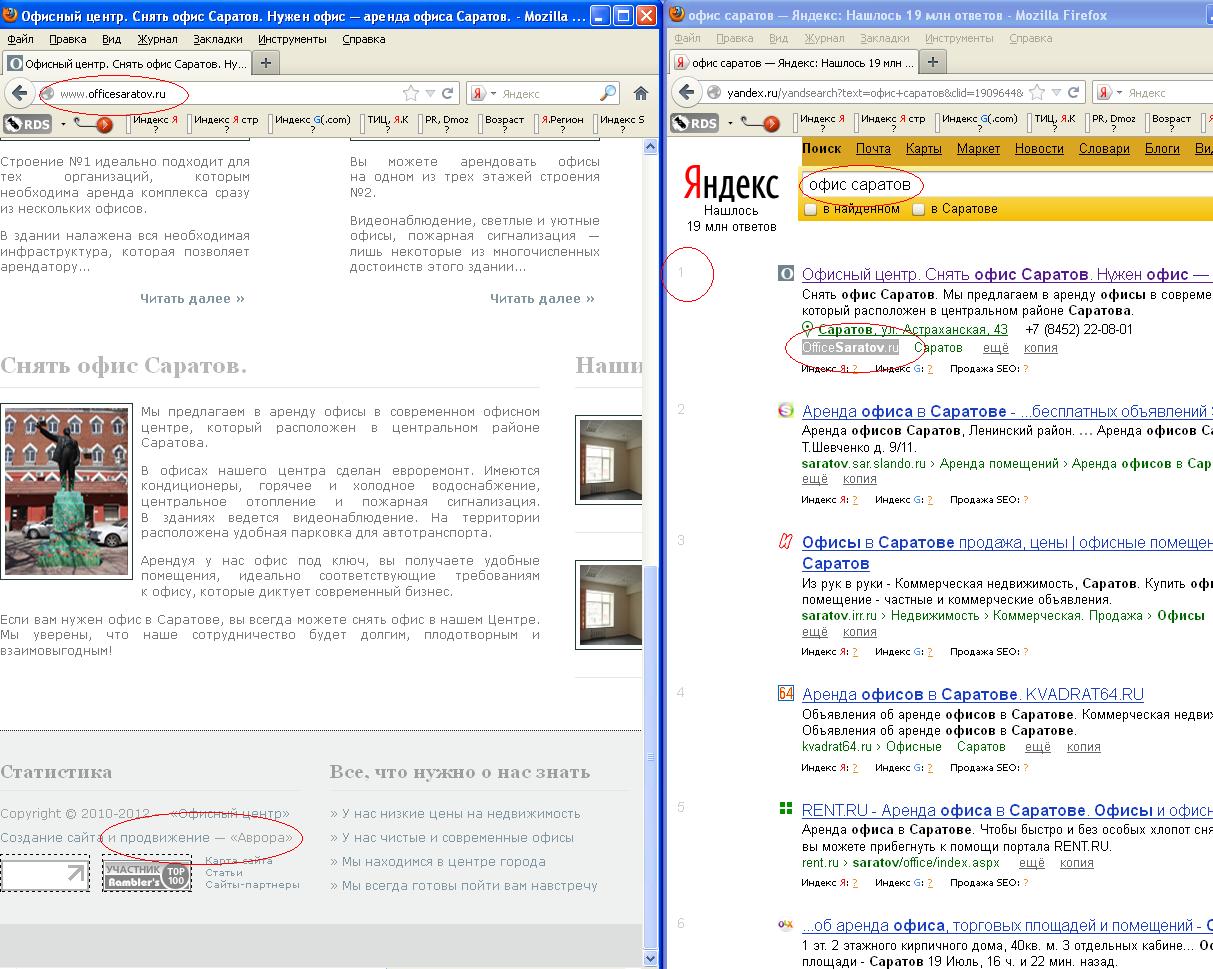Click the Rambler's Top 100 counter badge
1213x969 pixels.
(x=146, y=875)
